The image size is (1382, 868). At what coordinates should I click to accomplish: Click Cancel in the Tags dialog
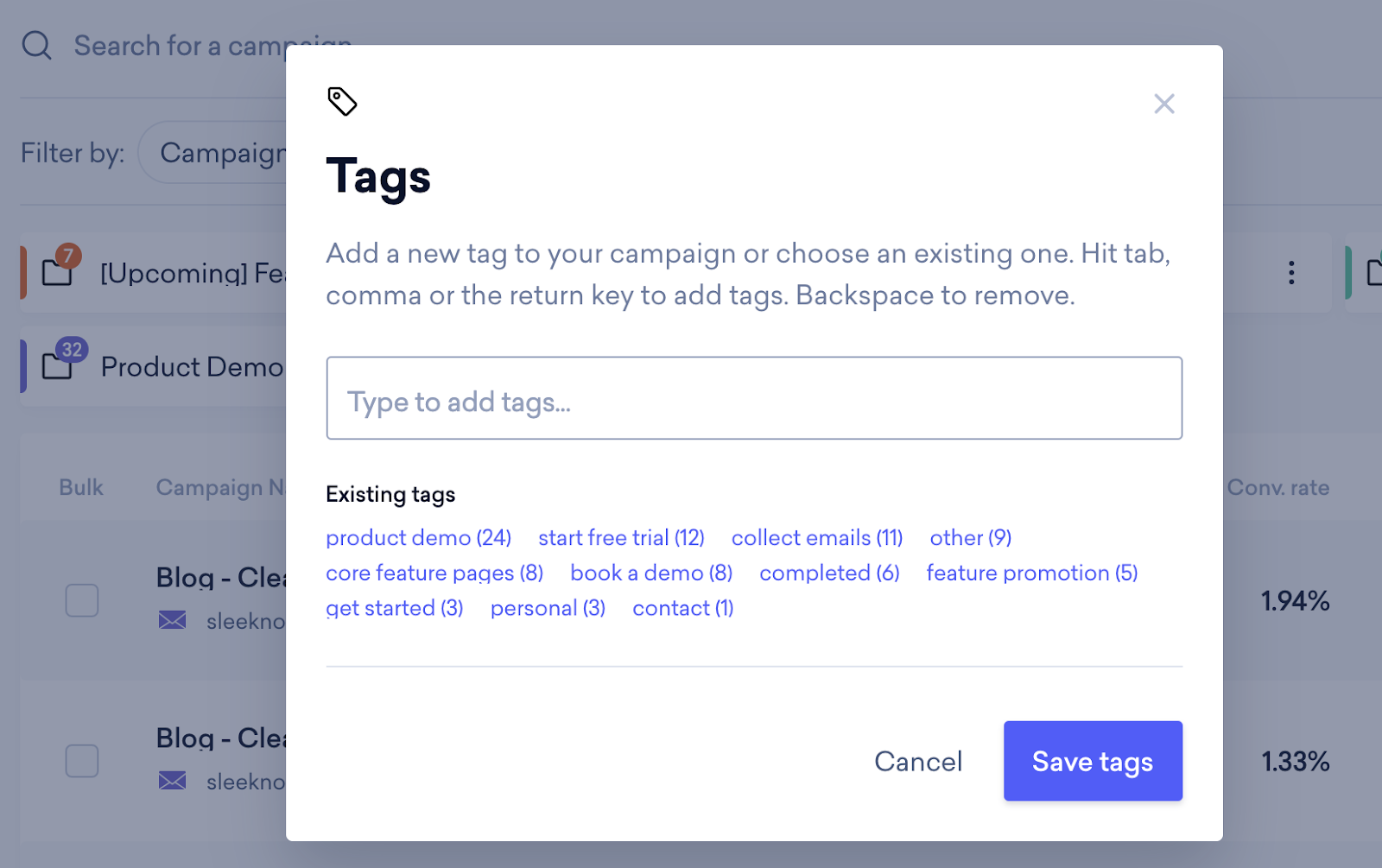[x=917, y=761]
